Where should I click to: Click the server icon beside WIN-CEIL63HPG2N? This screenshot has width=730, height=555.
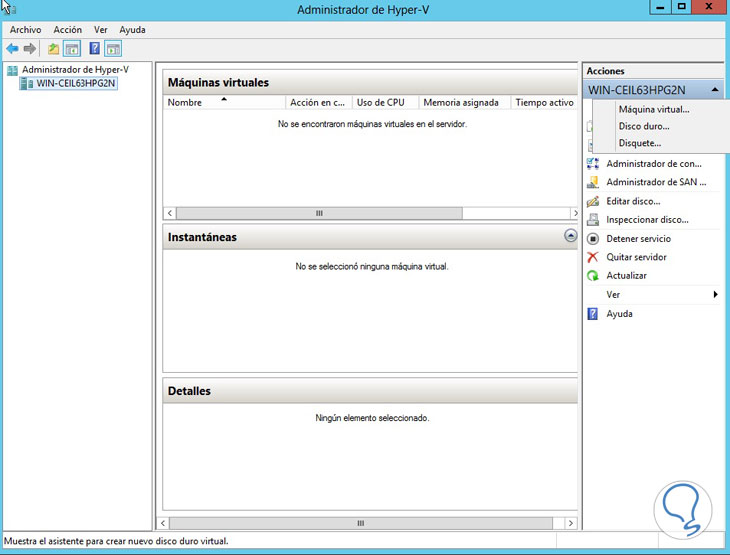(27, 84)
